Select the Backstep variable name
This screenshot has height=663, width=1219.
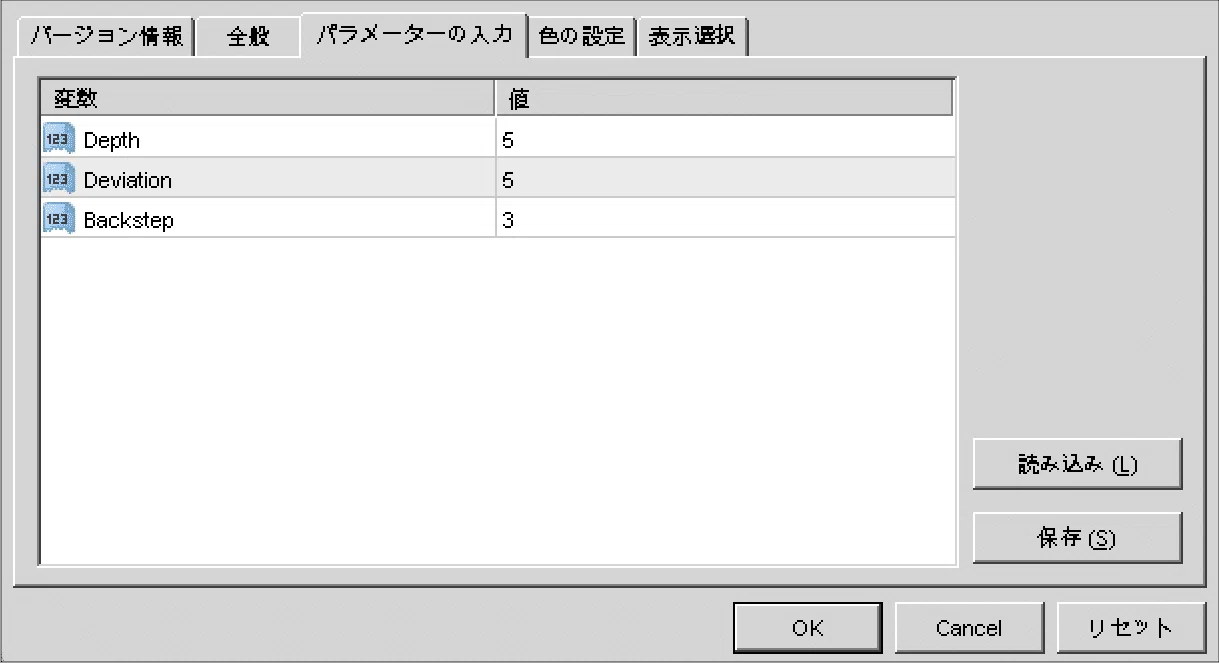coord(128,220)
